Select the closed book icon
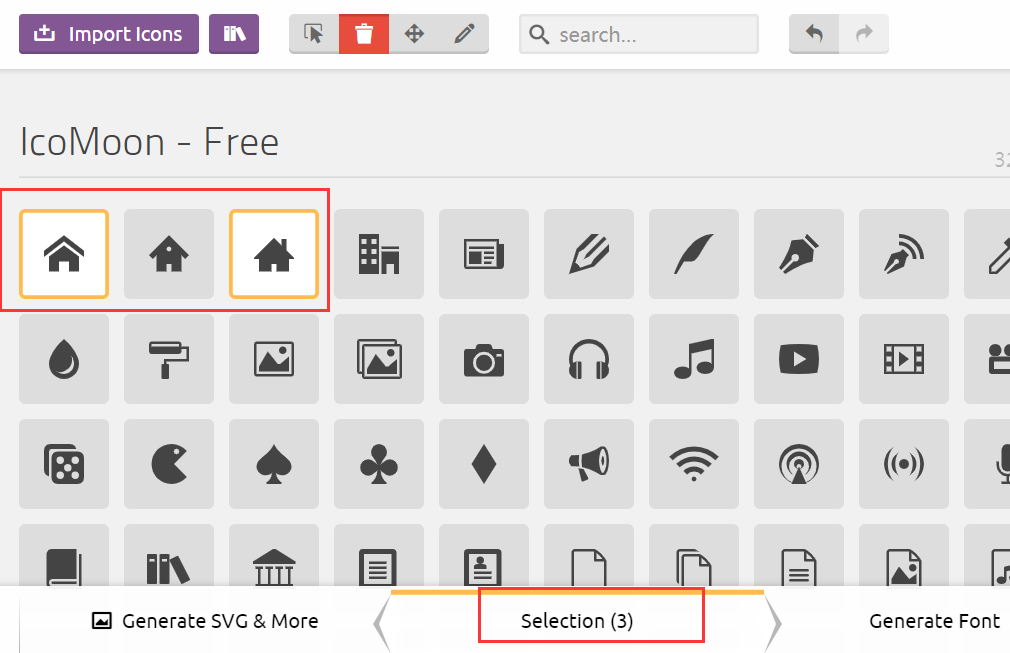This screenshot has width=1010, height=653. pyautogui.click(x=64, y=555)
